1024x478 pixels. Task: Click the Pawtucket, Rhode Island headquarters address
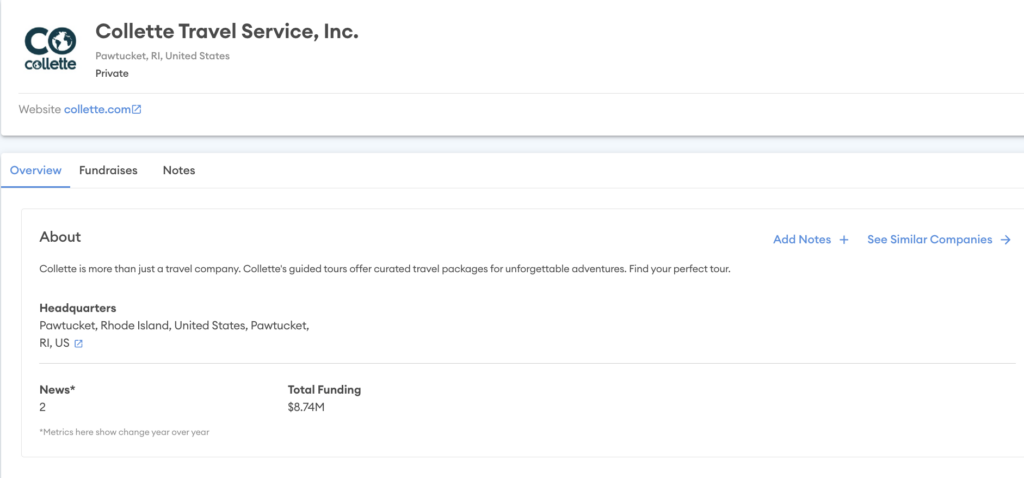[x=174, y=334]
